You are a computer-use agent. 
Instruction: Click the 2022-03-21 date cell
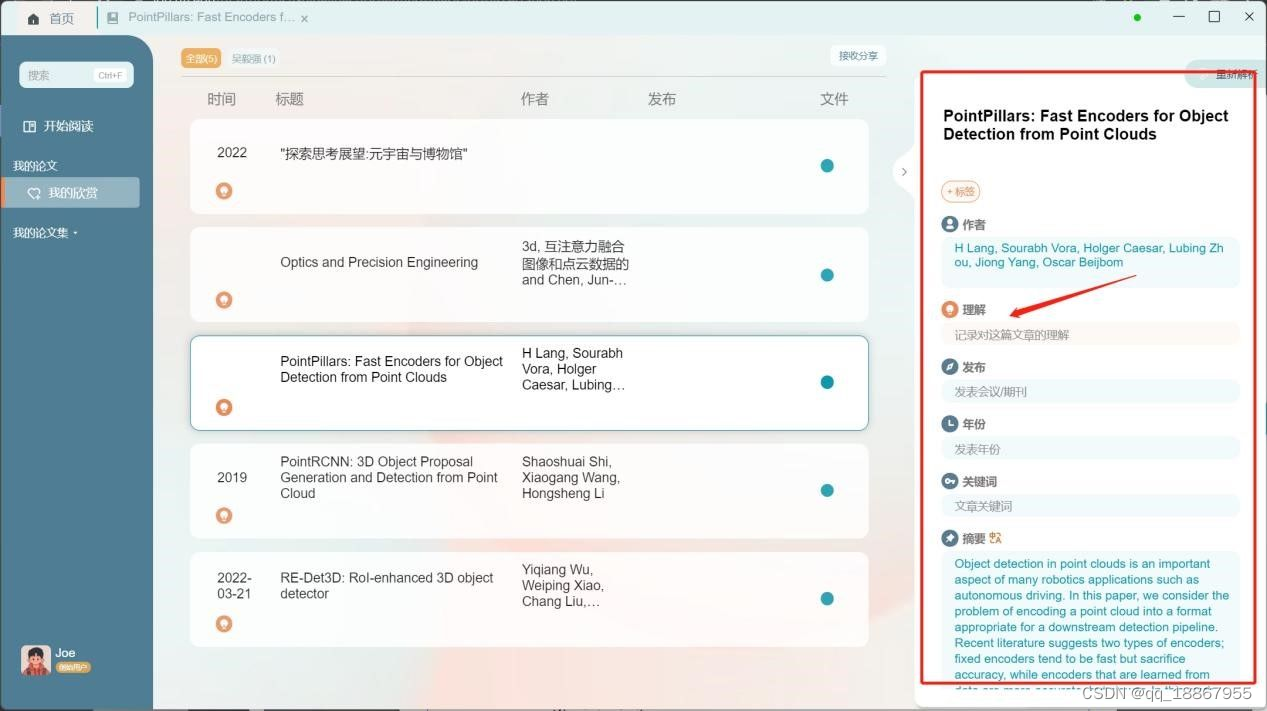tap(234, 585)
